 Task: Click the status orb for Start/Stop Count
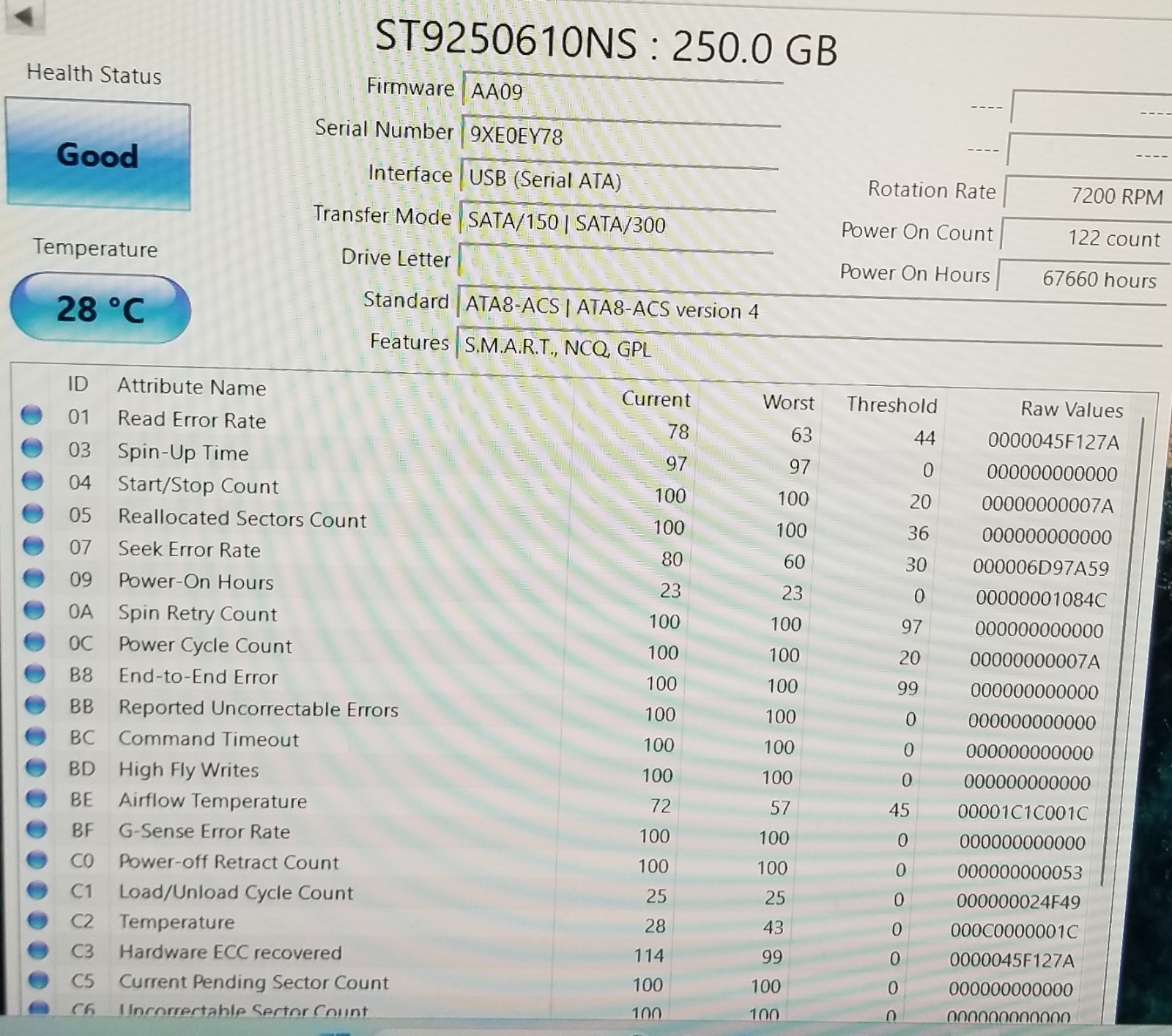[33, 481]
